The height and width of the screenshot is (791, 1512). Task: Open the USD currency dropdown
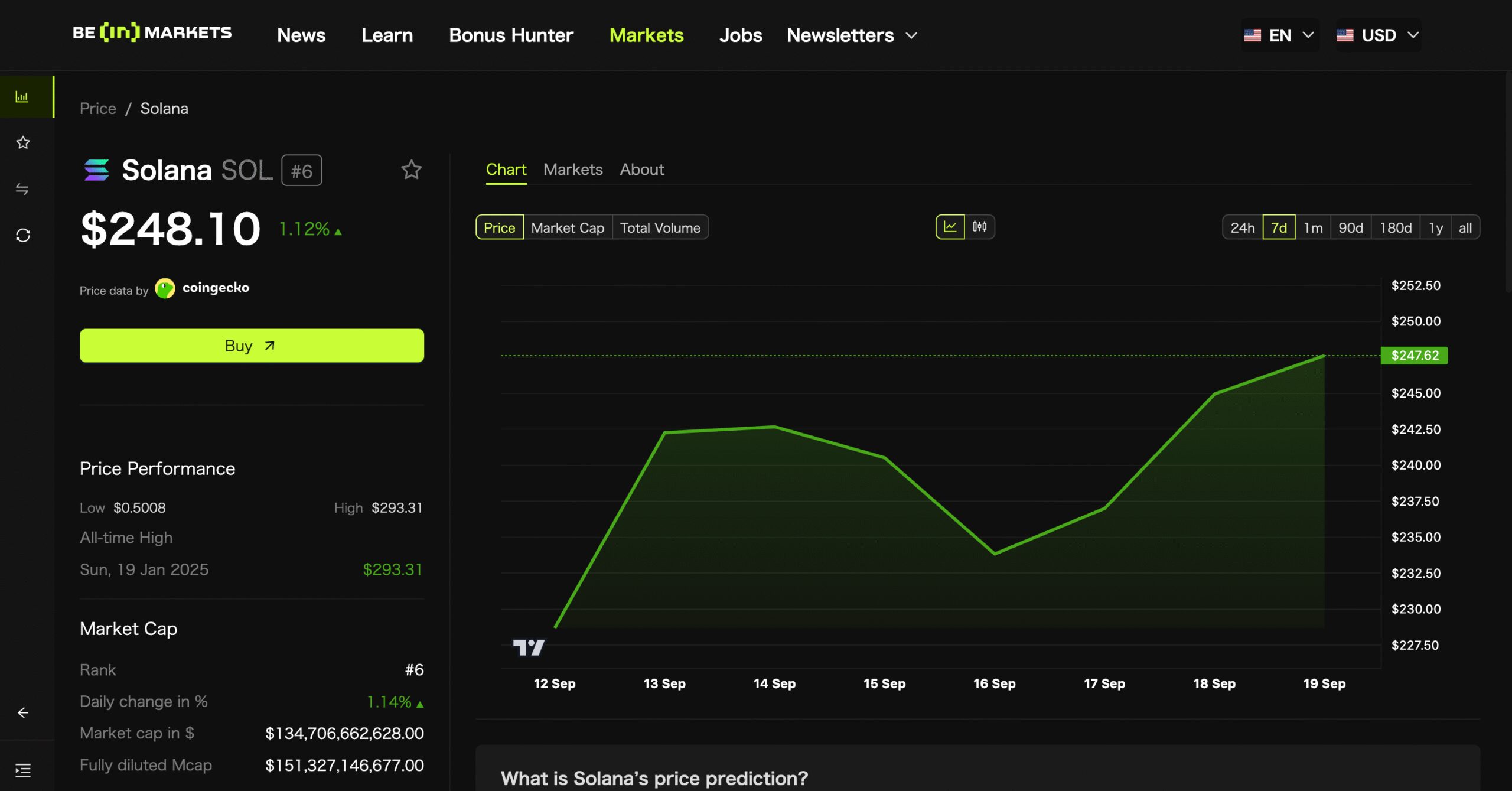pyautogui.click(x=1378, y=35)
